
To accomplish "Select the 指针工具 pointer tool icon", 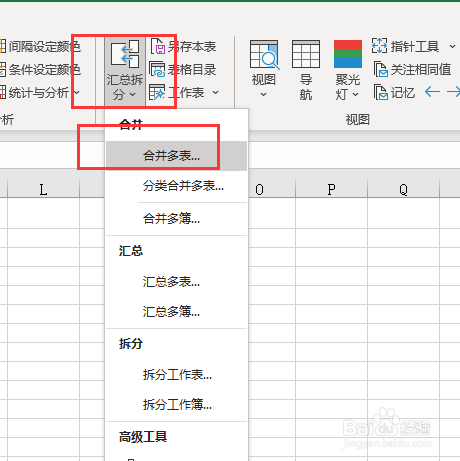I will 379,46.
